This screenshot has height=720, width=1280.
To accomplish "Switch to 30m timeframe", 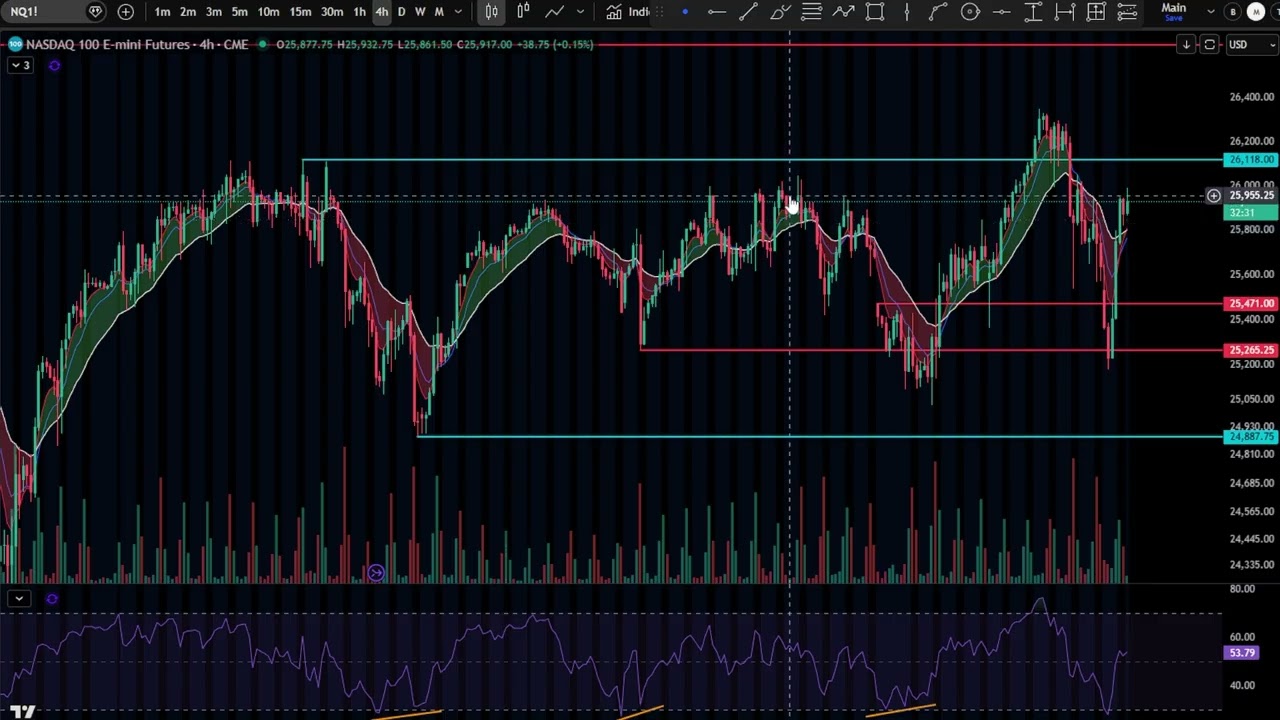I will point(332,12).
